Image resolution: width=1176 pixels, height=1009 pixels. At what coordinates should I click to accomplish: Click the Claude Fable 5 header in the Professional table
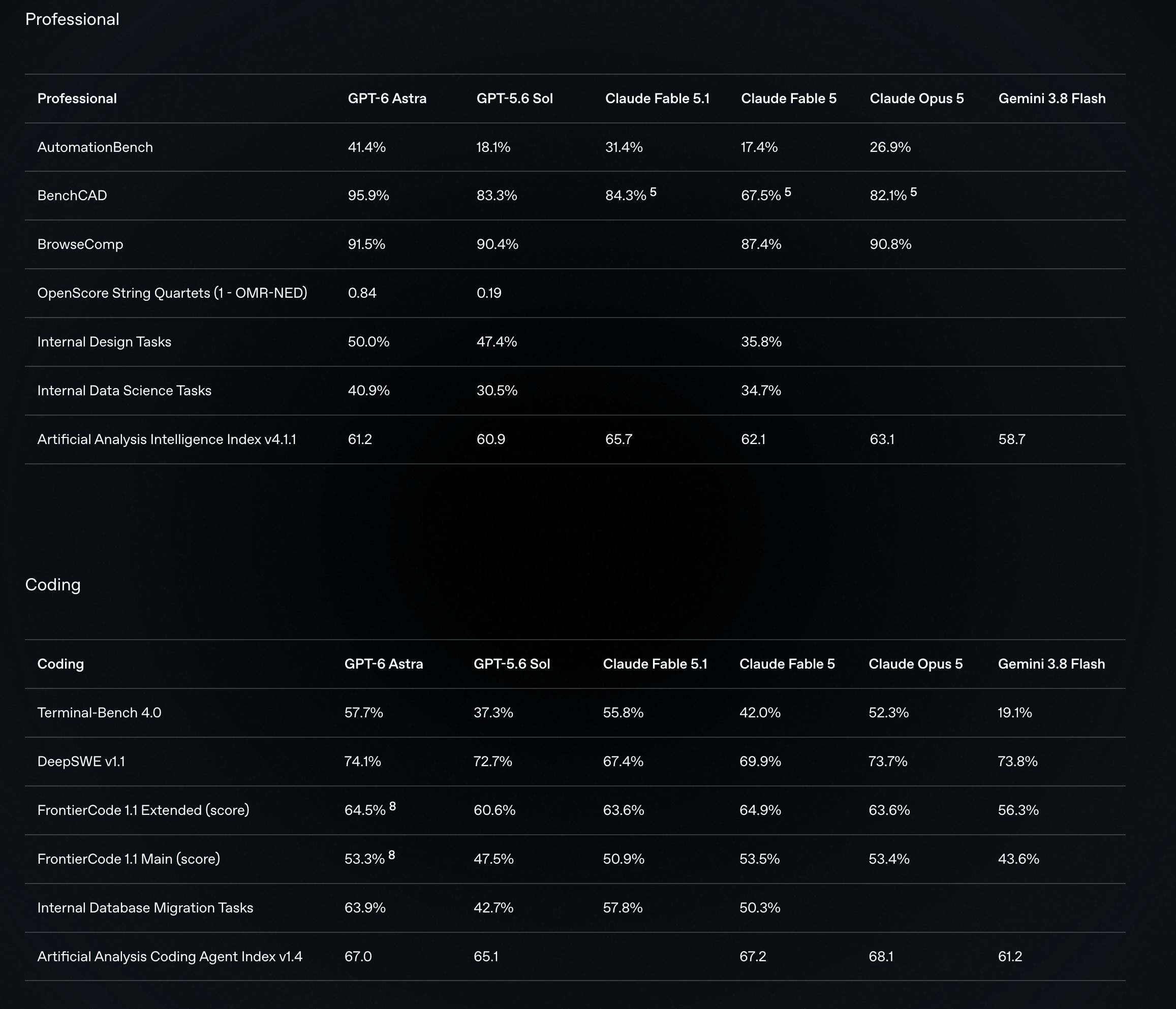(x=789, y=98)
